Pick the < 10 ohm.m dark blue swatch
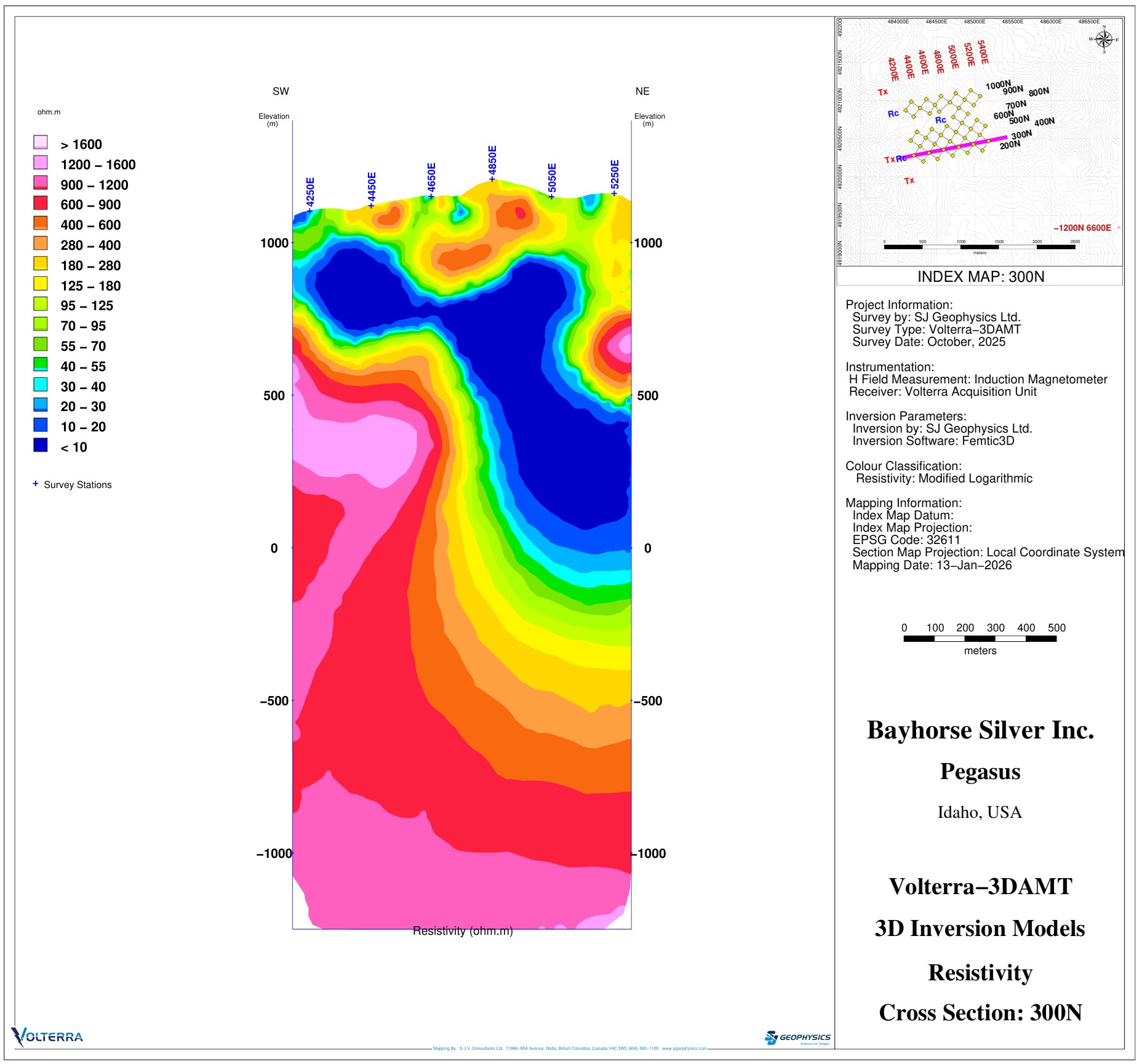The height and width of the screenshot is (1064, 1137). coord(41,446)
